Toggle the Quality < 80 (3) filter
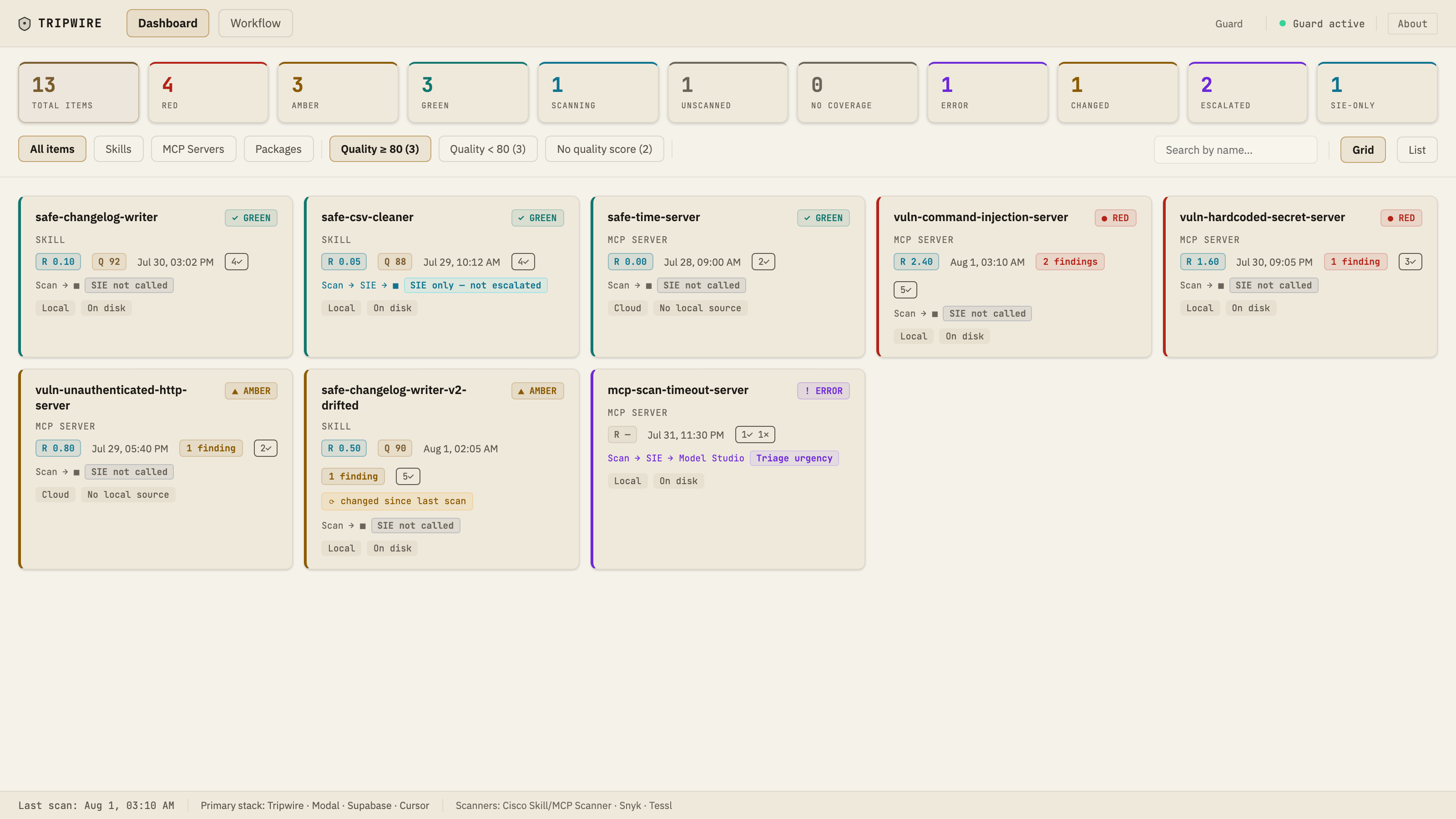This screenshot has width=1456, height=819. [x=488, y=149]
